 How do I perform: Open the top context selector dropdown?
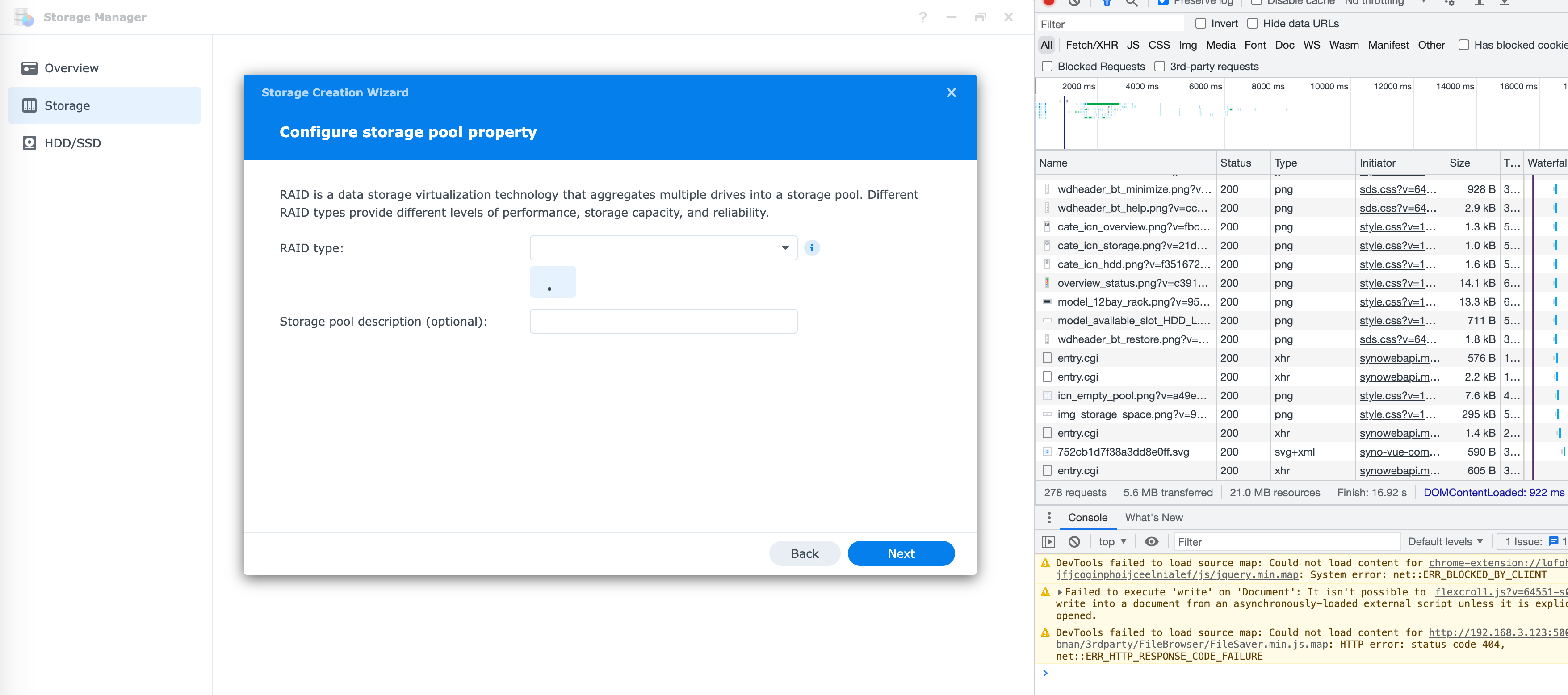(x=1112, y=542)
